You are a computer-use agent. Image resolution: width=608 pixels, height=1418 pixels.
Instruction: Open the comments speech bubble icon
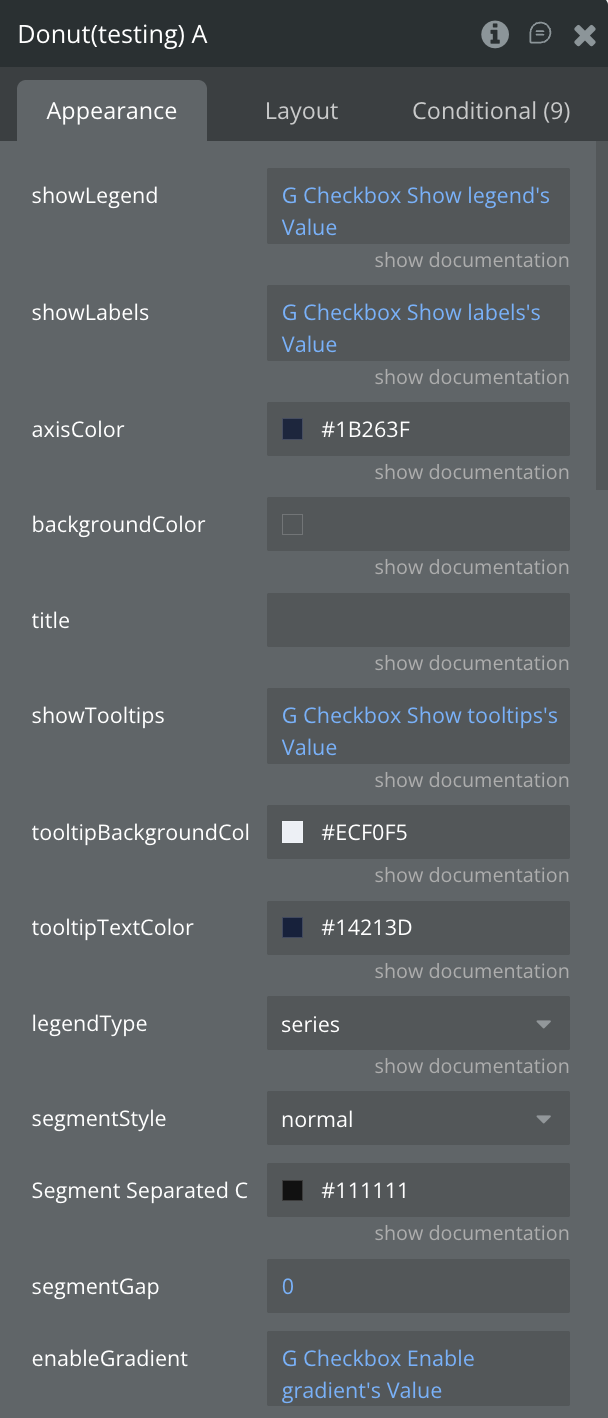pos(540,35)
